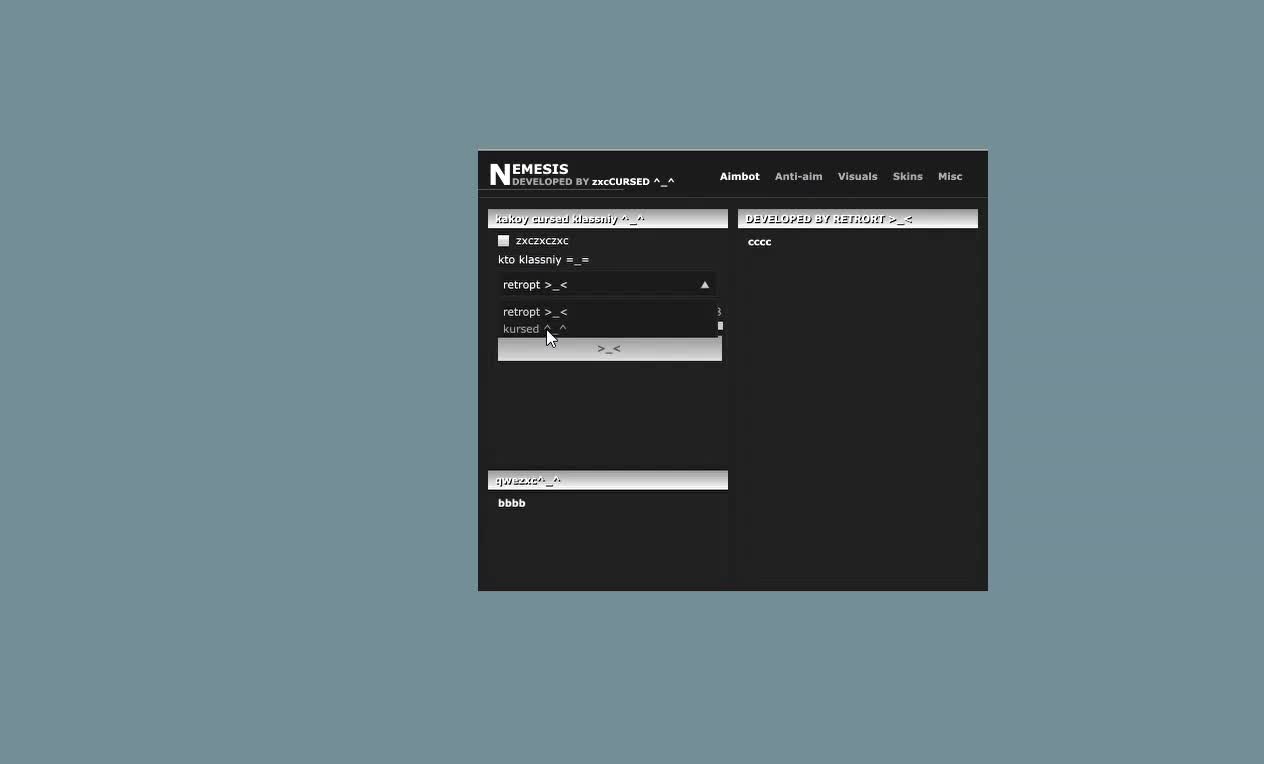Select retropt >_< from the dropdown list
This screenshot has height=764, width=1264.
point(535,311)
